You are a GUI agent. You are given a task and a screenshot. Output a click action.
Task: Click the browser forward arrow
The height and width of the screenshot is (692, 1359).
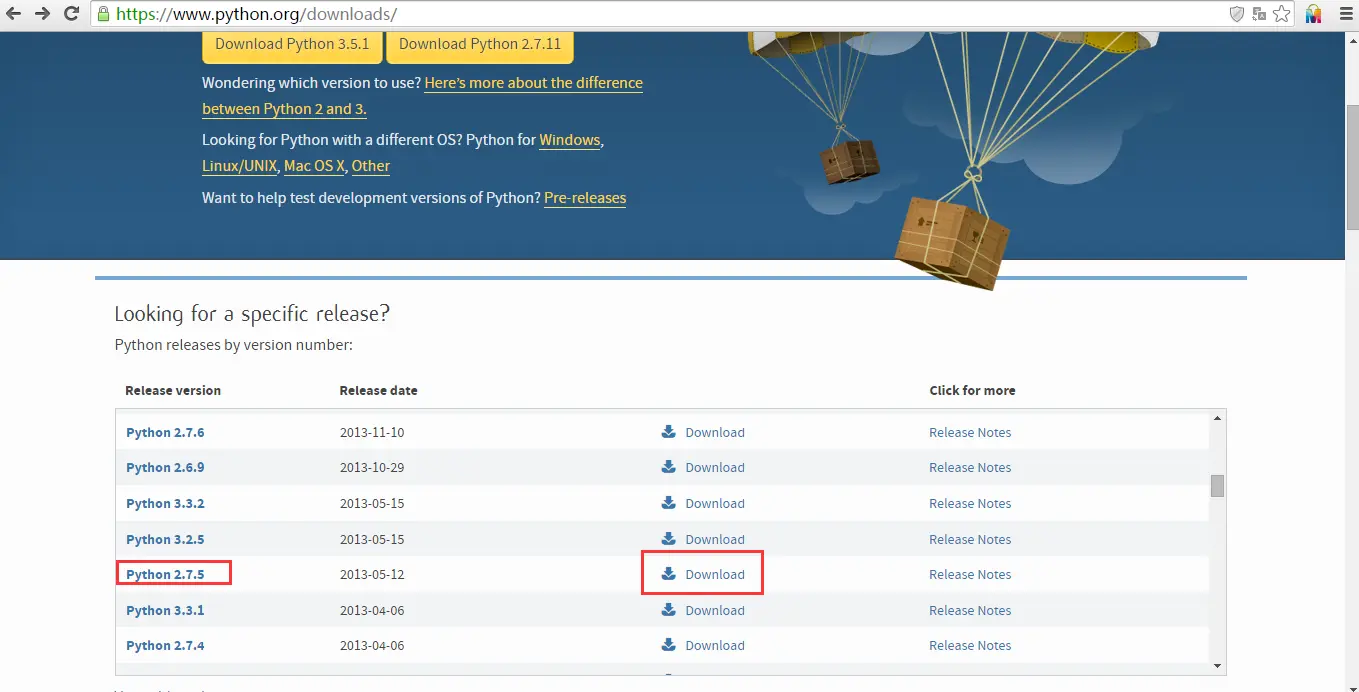(x=42, y=14)
